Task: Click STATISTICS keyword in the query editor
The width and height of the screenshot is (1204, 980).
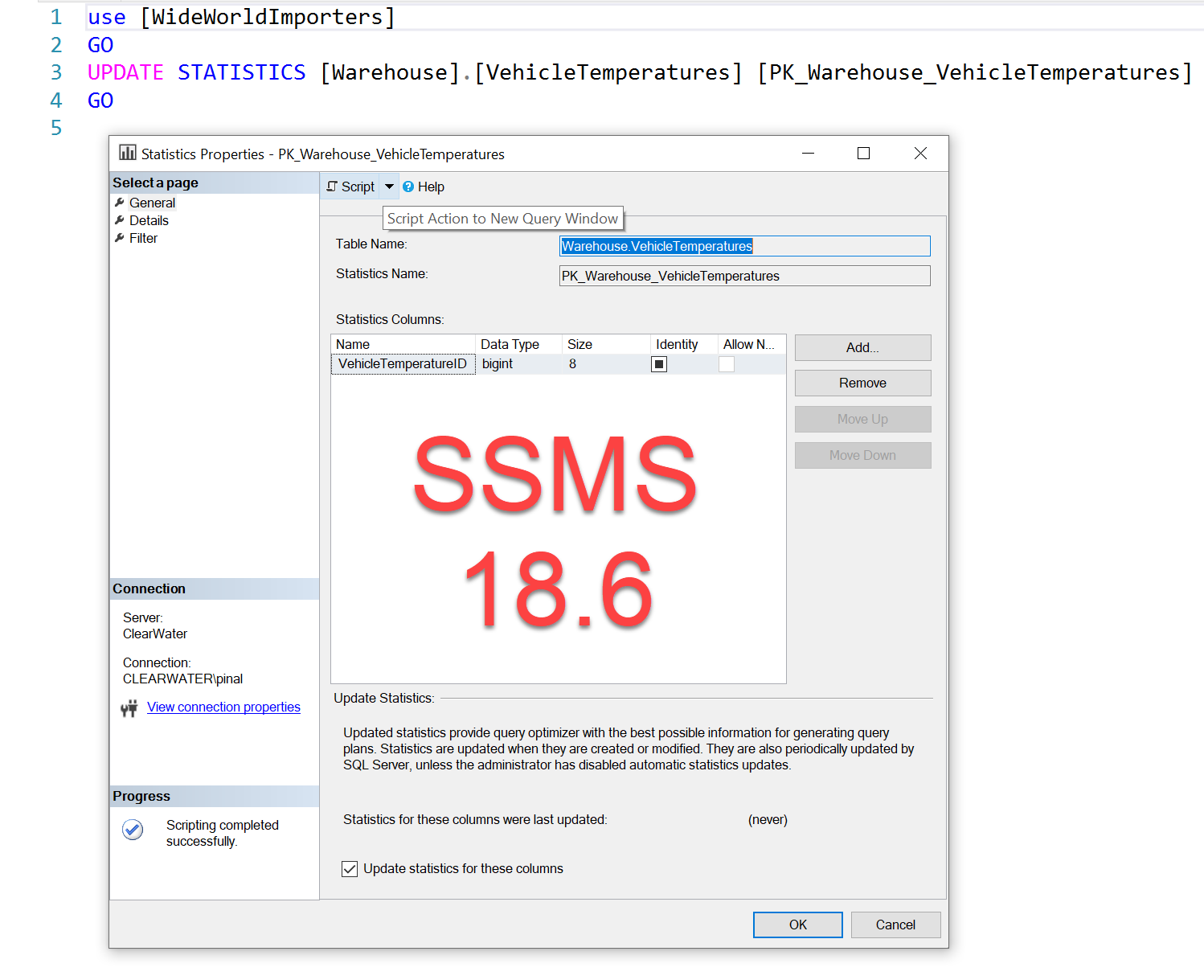Action: [241, 72]
